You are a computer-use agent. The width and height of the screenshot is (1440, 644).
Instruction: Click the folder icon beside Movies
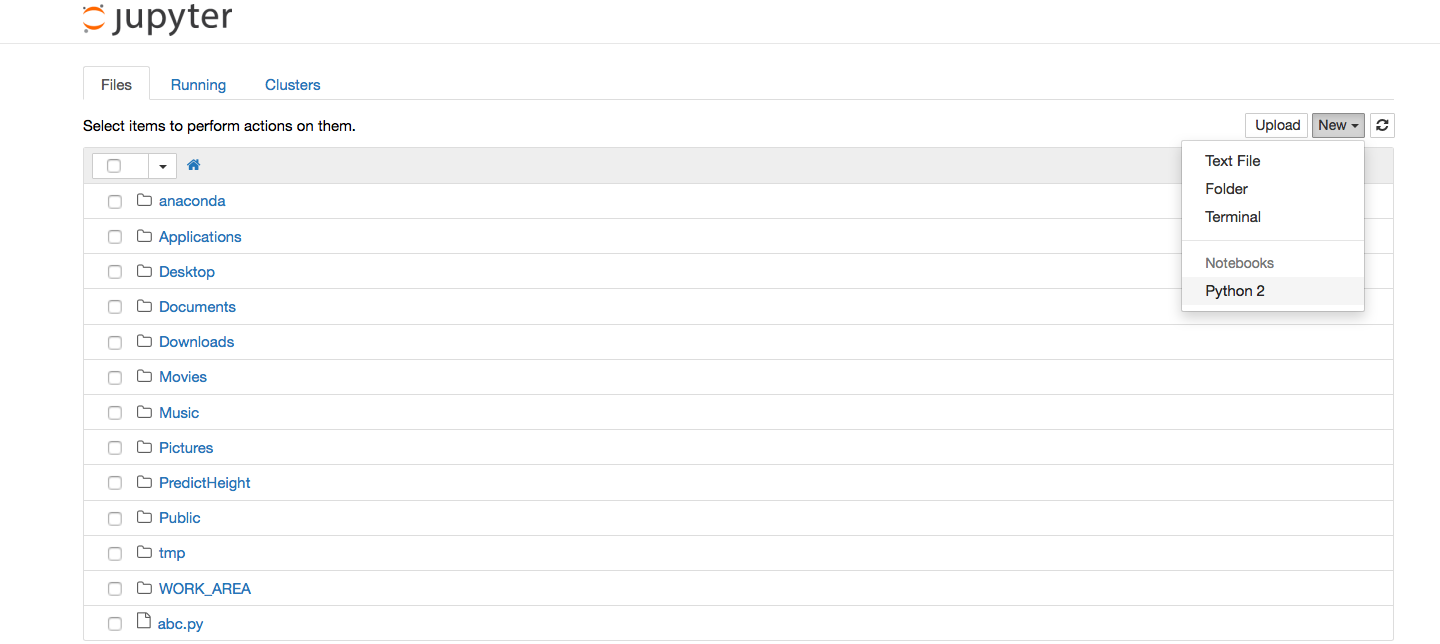143,377
